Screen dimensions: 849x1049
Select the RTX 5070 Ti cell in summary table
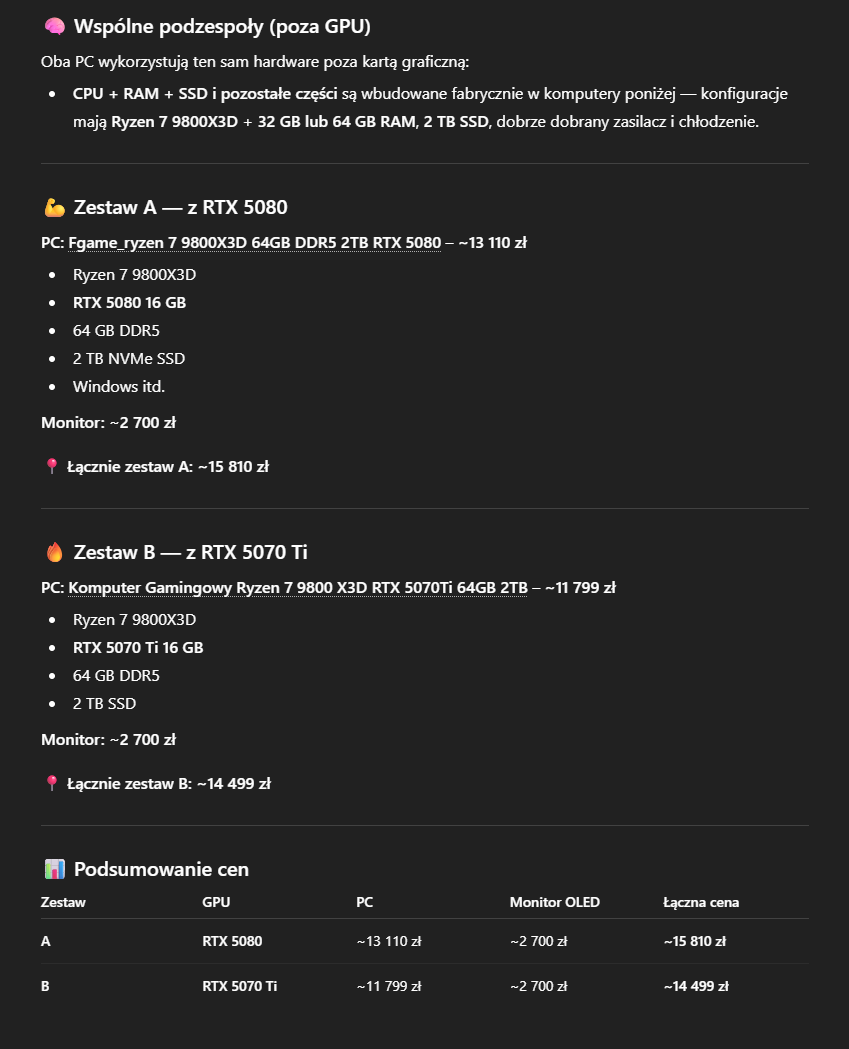click(239, 986)
